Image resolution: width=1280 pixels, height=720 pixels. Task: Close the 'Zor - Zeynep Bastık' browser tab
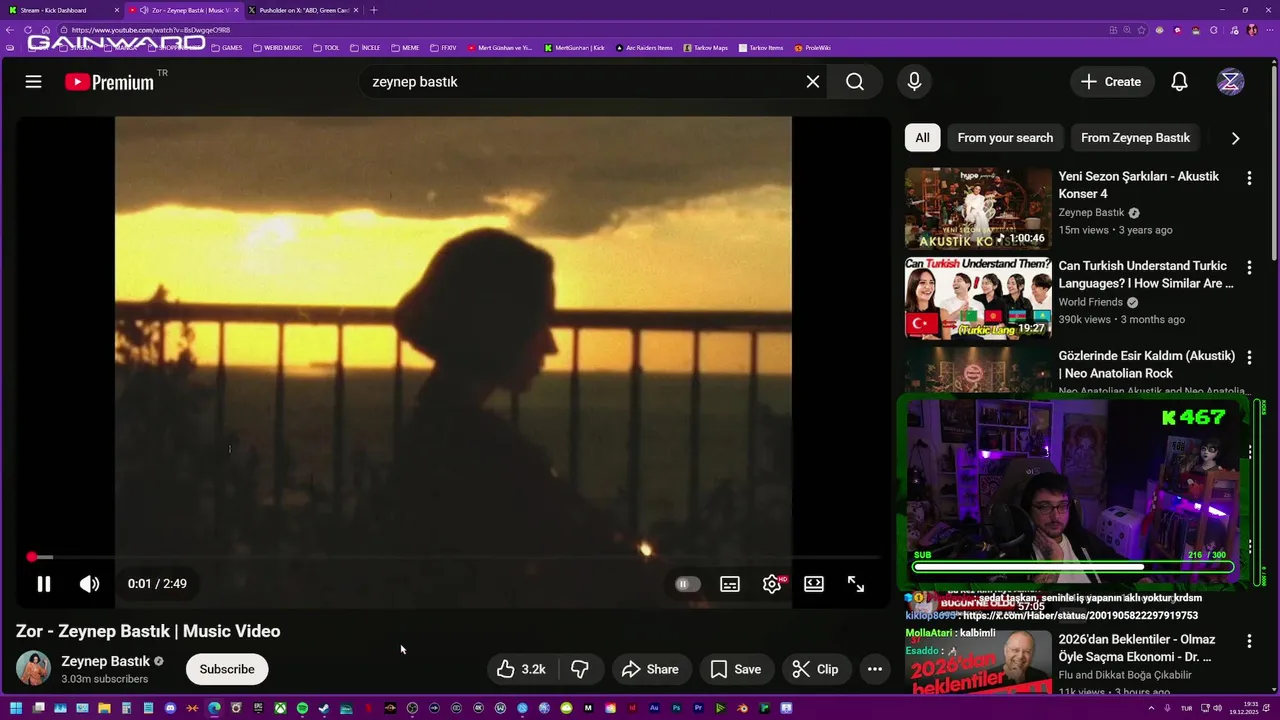[x=237, y=10]
